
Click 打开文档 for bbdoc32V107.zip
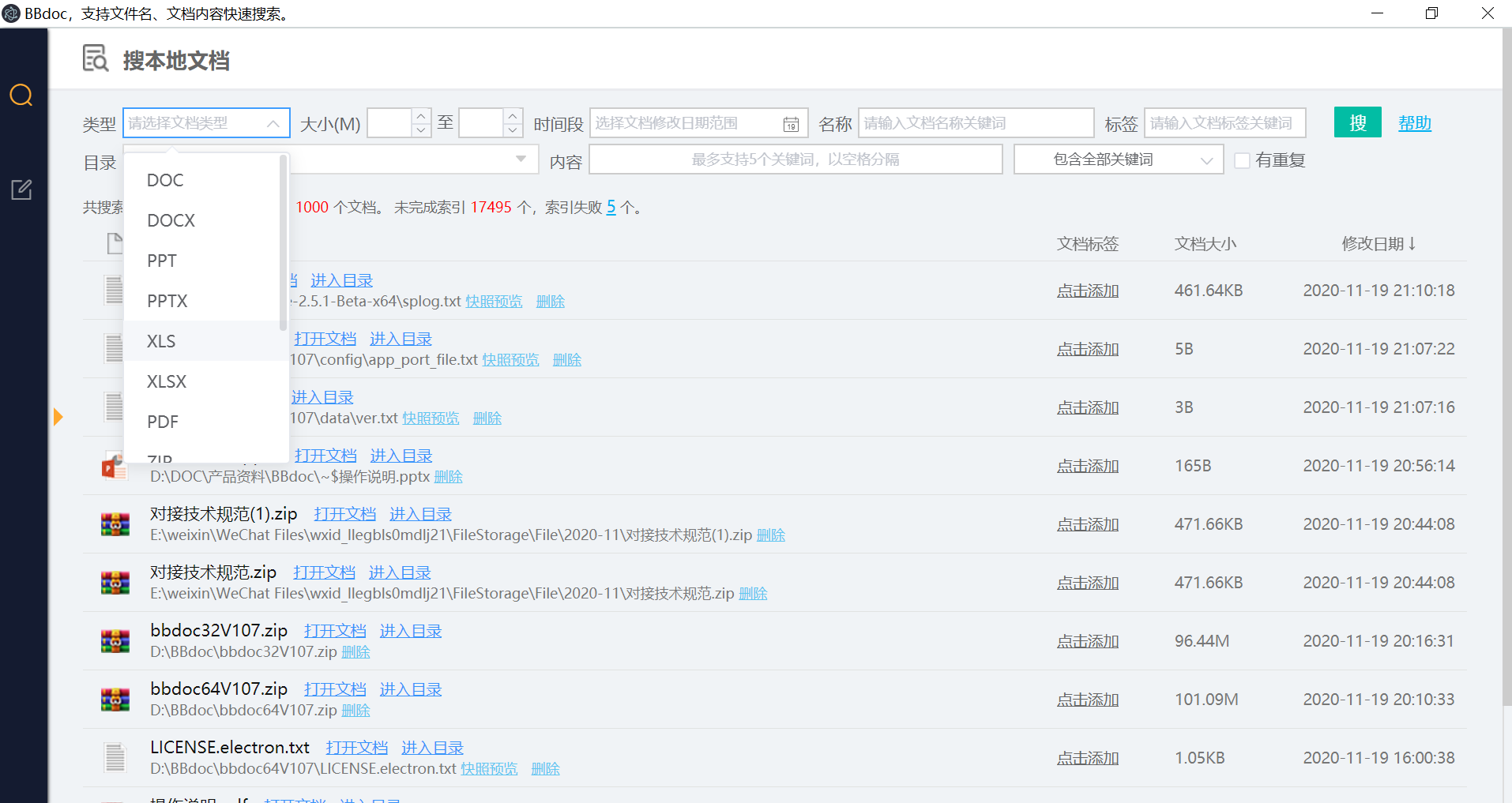coord(335,631)
